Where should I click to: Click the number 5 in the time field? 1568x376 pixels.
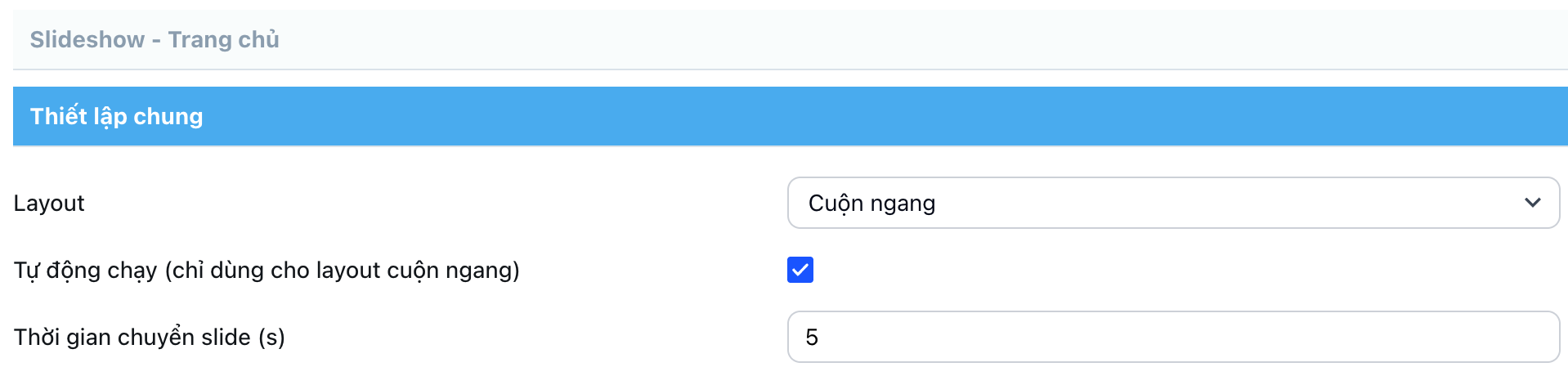[812, 337]
